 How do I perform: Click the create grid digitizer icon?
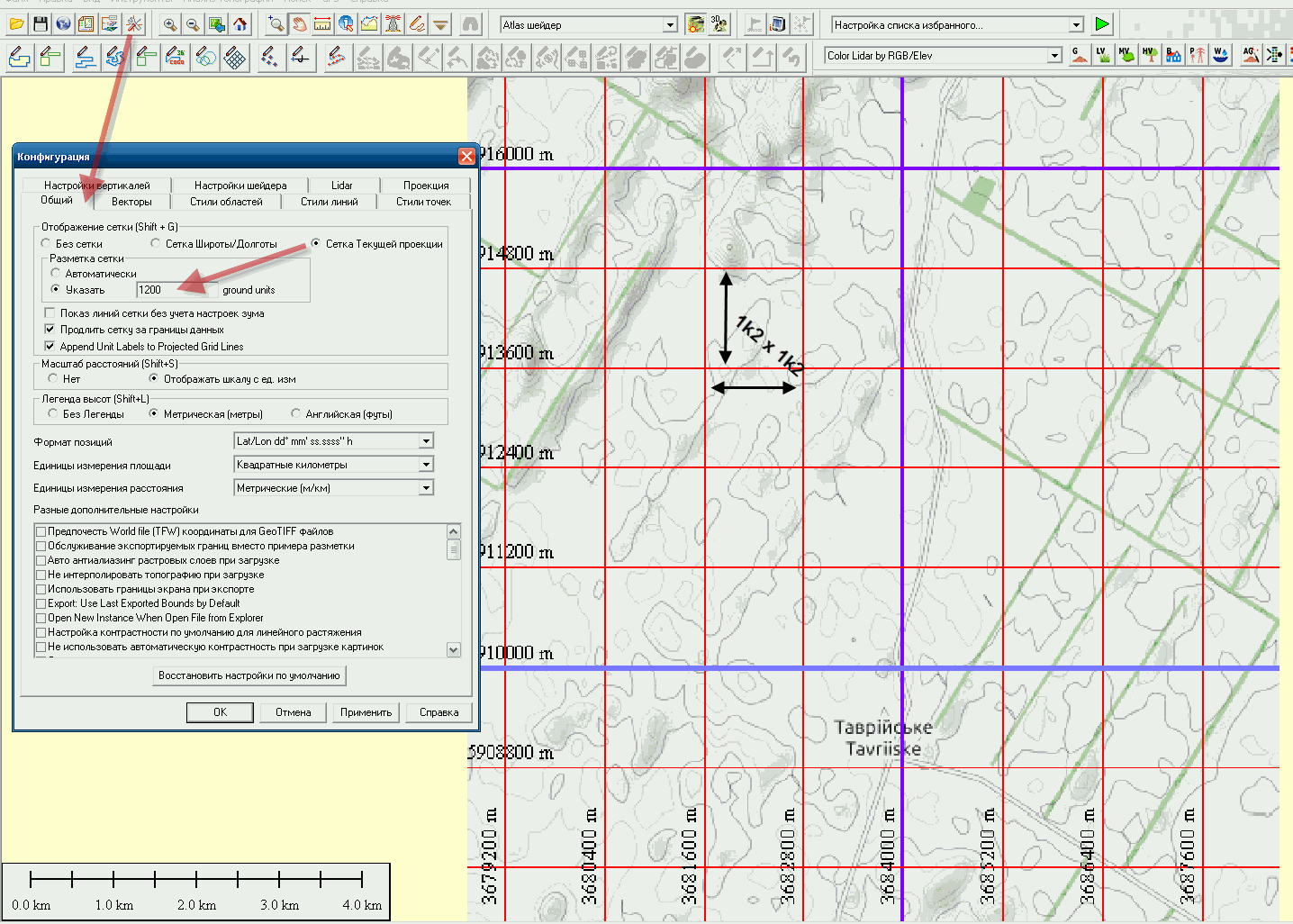coord(235,58)
